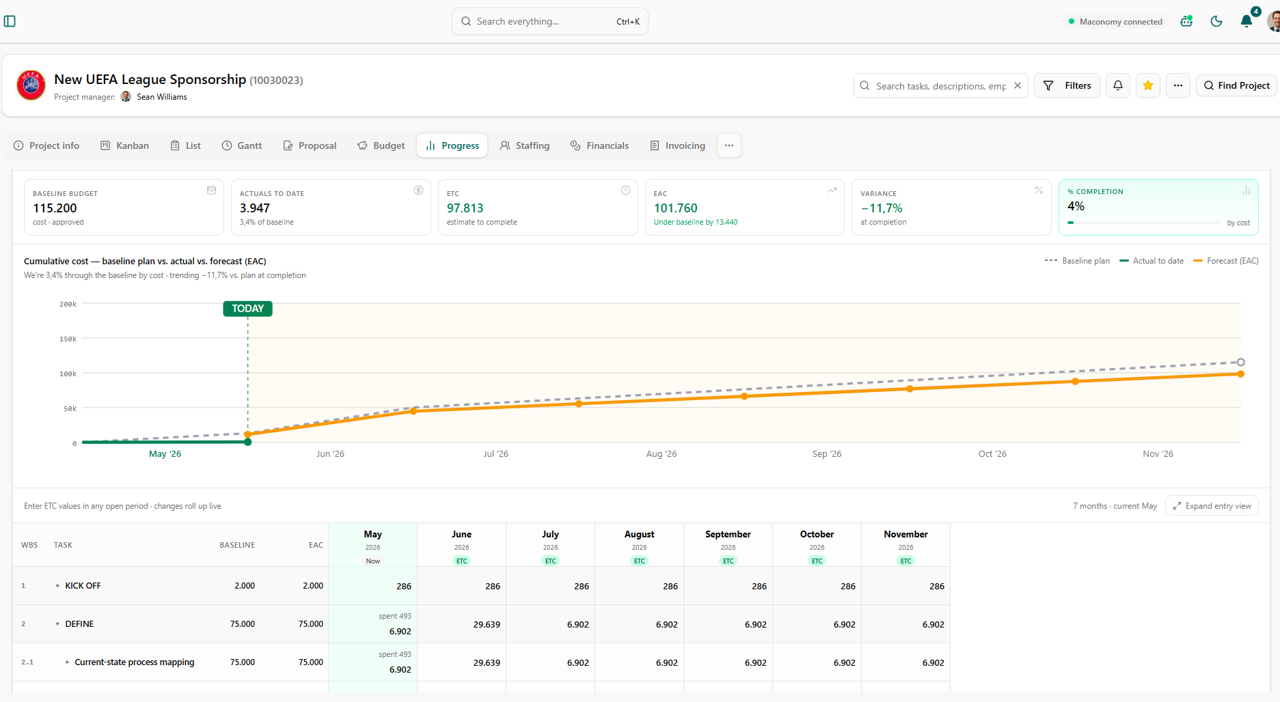This screenshot has height=702, width=1280.
Task: Switch to the Kanban tab
Action: point(125,146)
